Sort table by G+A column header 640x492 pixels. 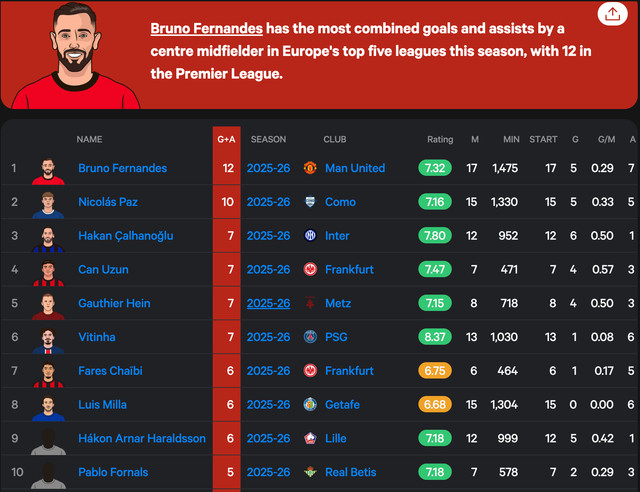[226, 140]
